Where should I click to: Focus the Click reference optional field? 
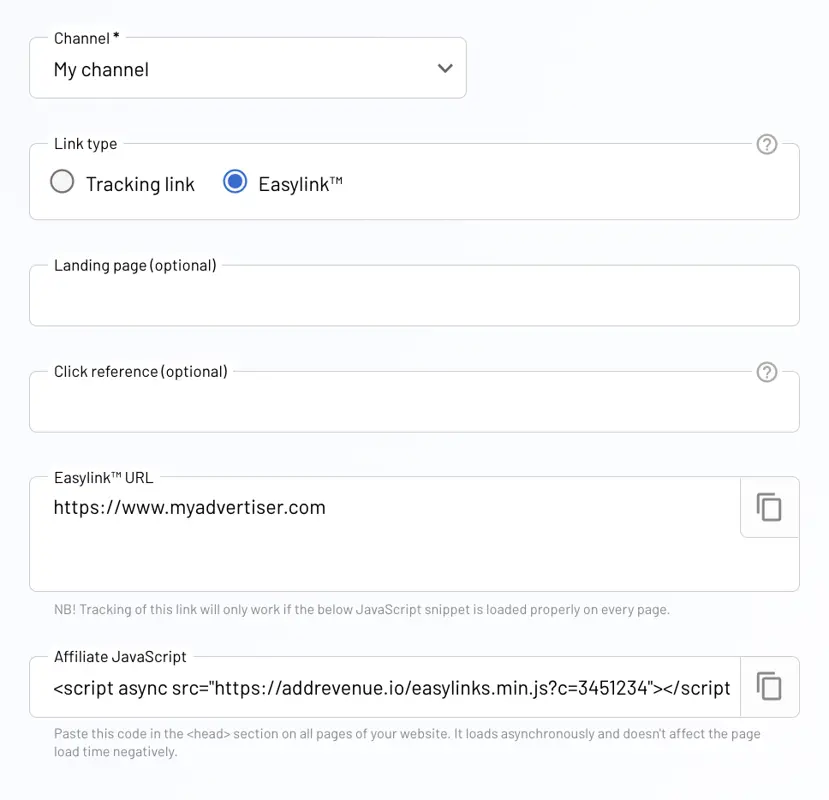[x=414, y=402]
